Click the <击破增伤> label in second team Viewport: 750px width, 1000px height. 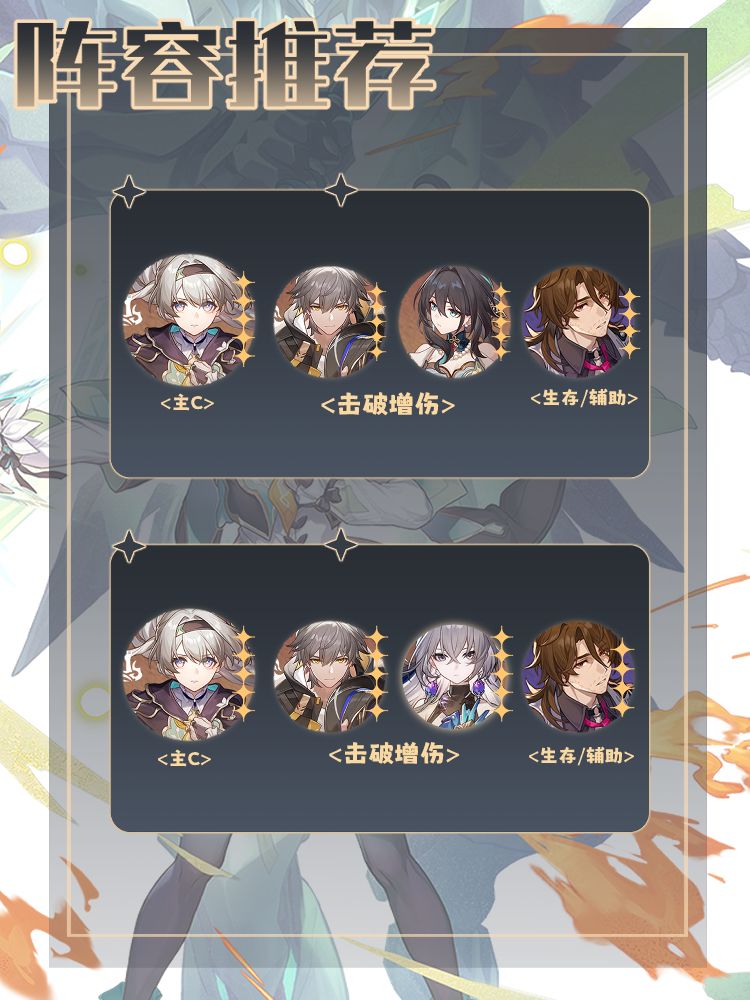[x=394, y=755]
